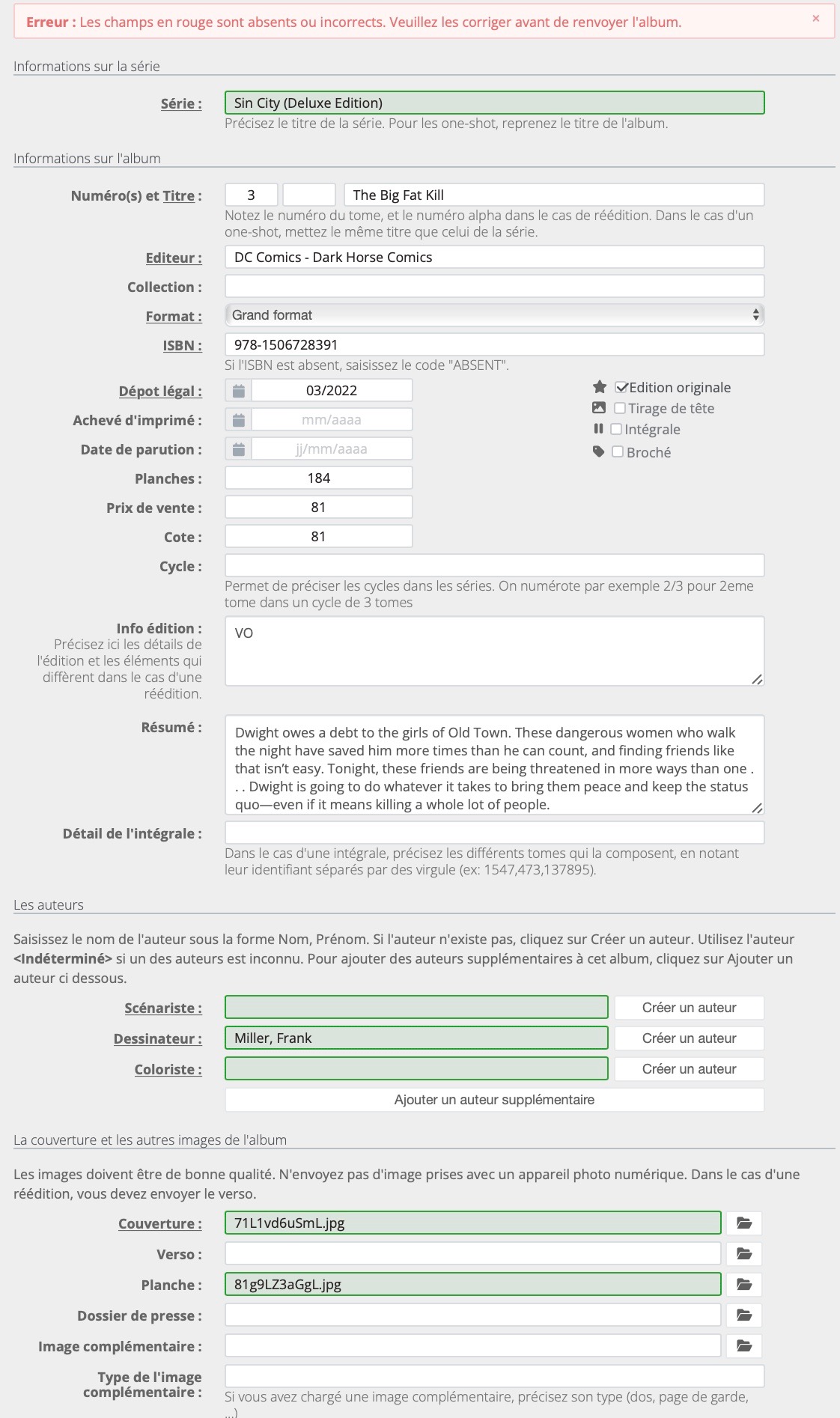Click the Date de parution calendar icon
Viewport: 840px width, 1418px height.
238,449
